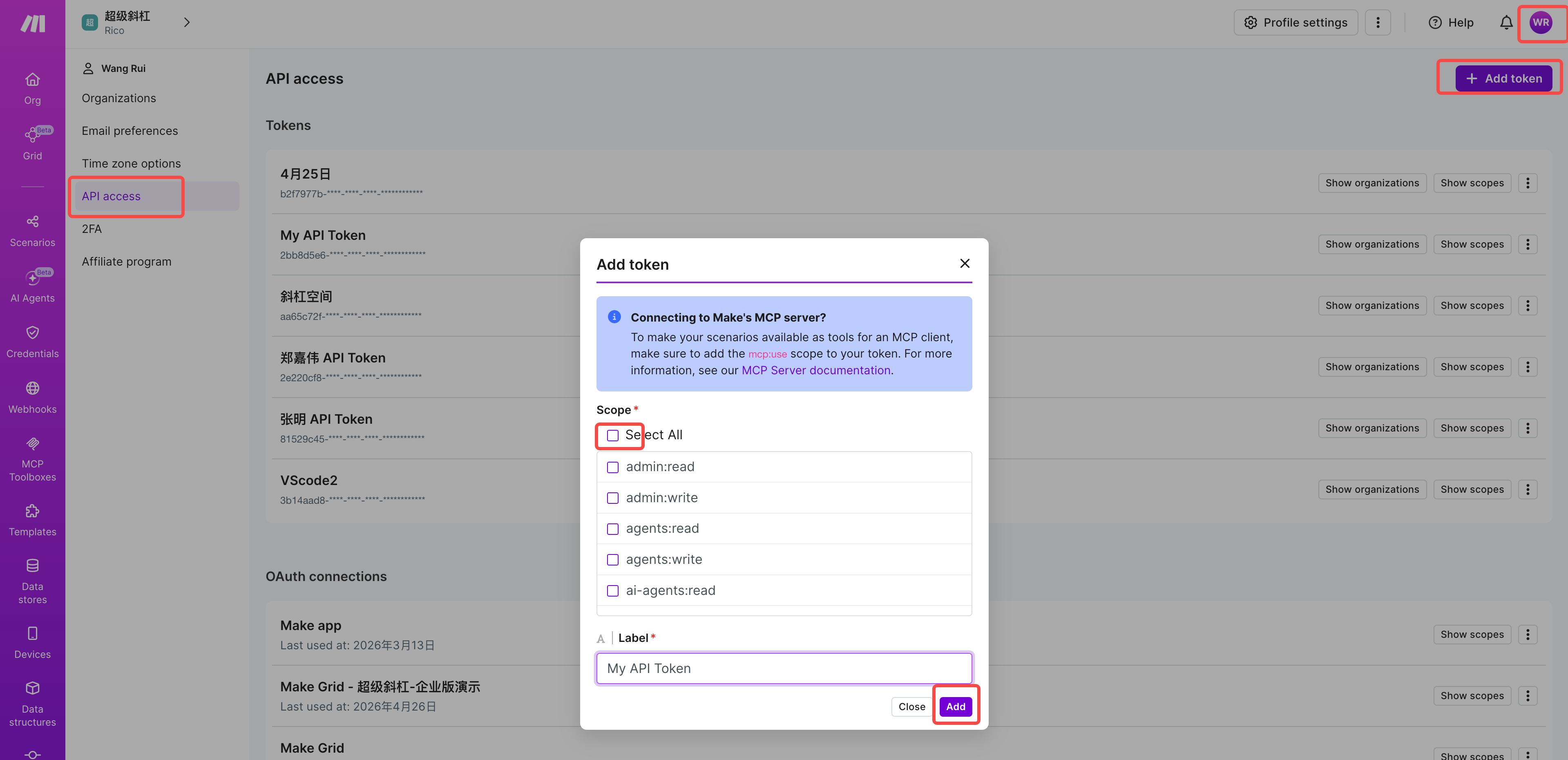Open the Webhooks globe icon

click(32, 388)
